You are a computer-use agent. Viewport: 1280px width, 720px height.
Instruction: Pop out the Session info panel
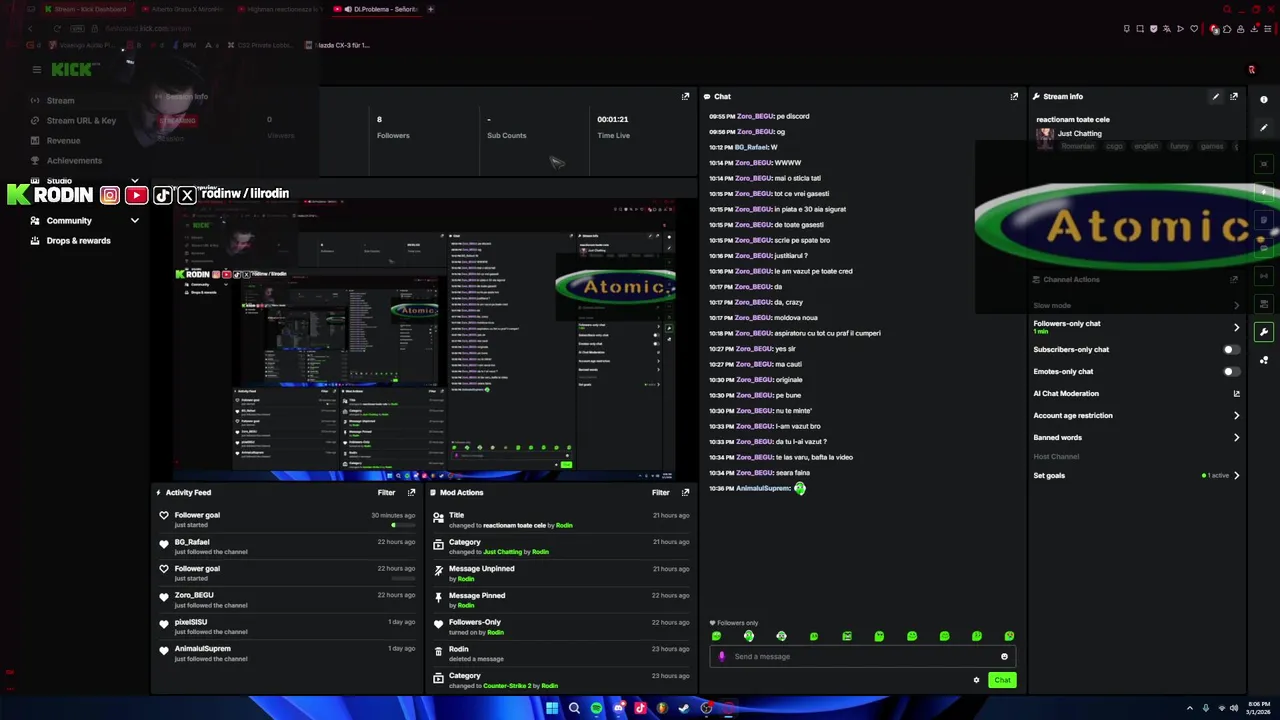pyautogui.click(x=685, y=97)
